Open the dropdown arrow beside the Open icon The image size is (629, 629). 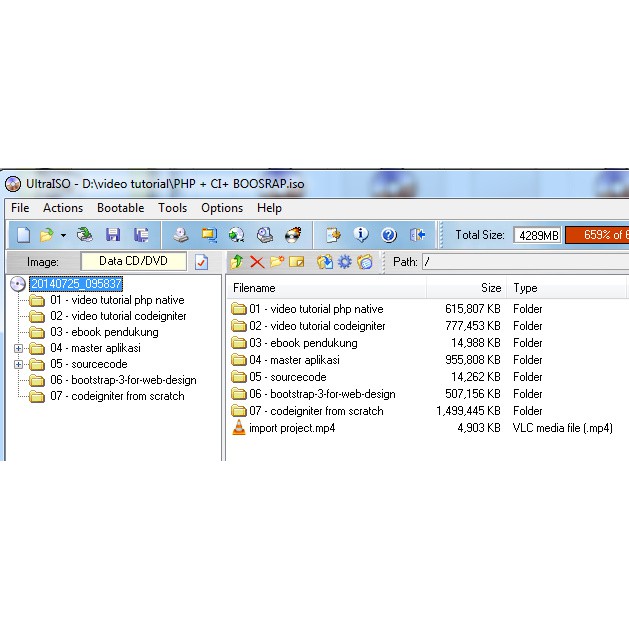point(63,235)
